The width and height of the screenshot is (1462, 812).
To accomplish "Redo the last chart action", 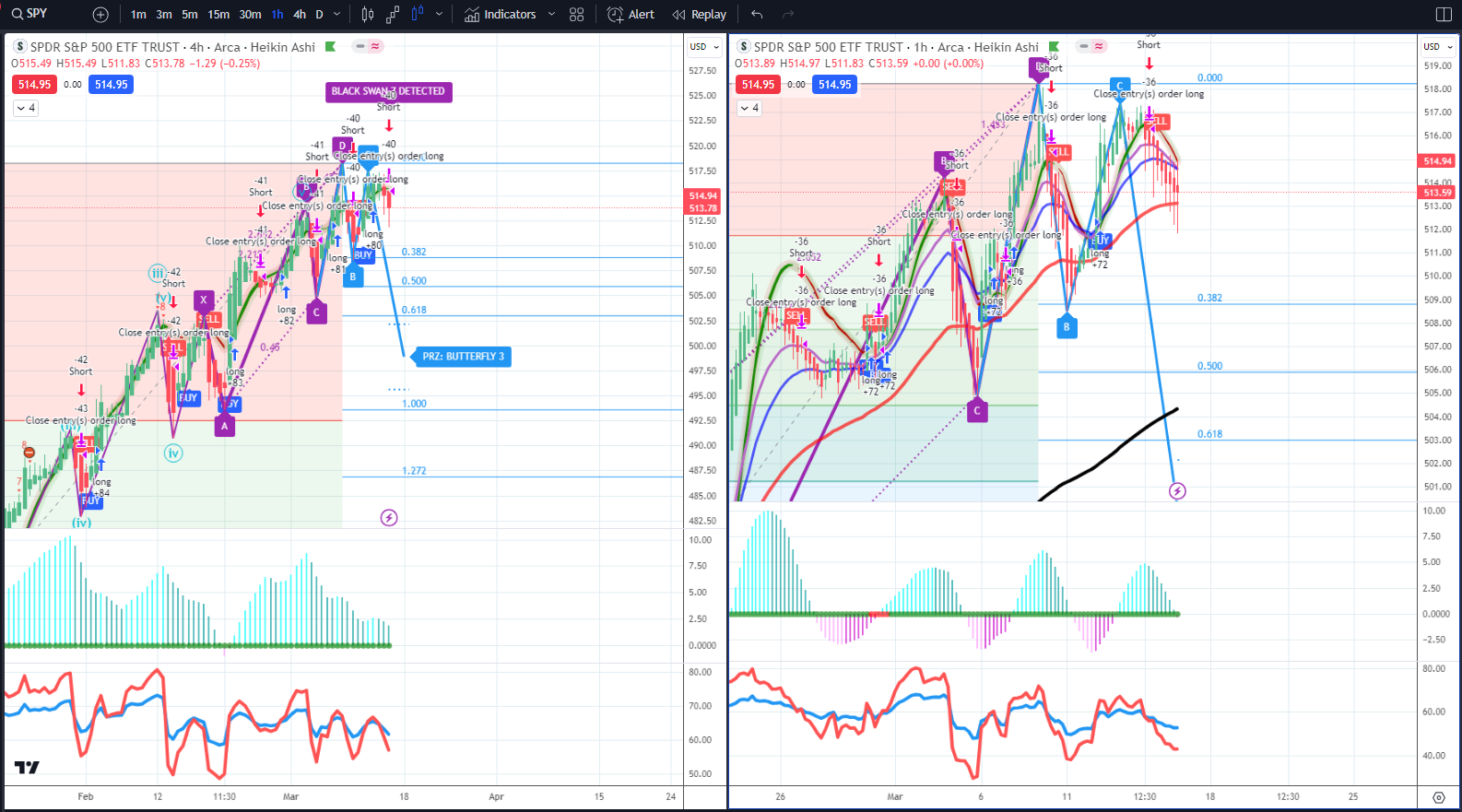I will [x=788, y=15].
